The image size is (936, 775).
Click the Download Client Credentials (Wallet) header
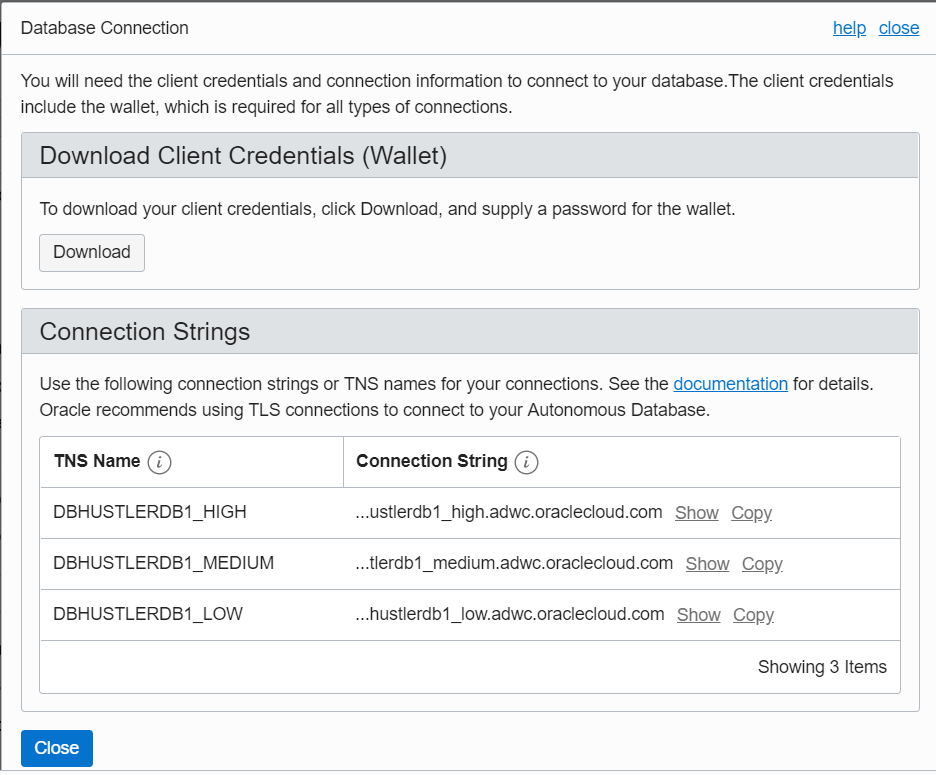tap(243, 156)
